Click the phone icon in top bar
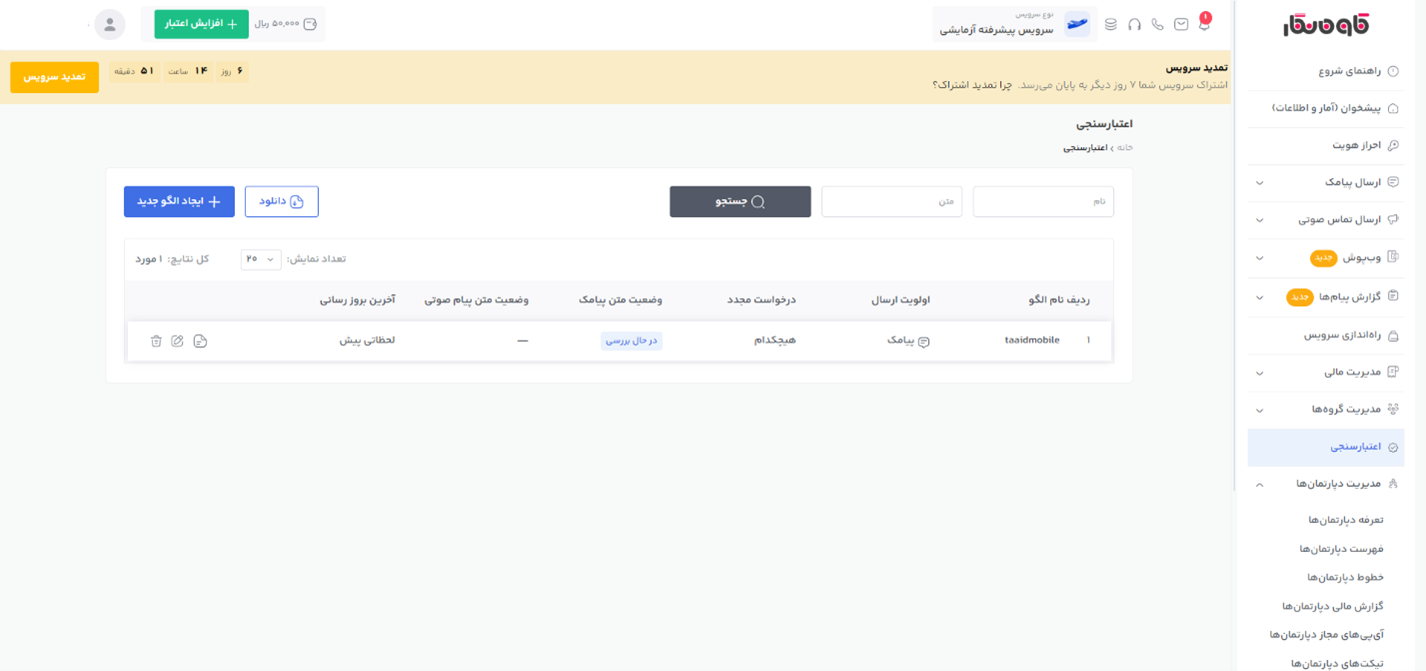The image size is (1426, 671). [1157, 24]
